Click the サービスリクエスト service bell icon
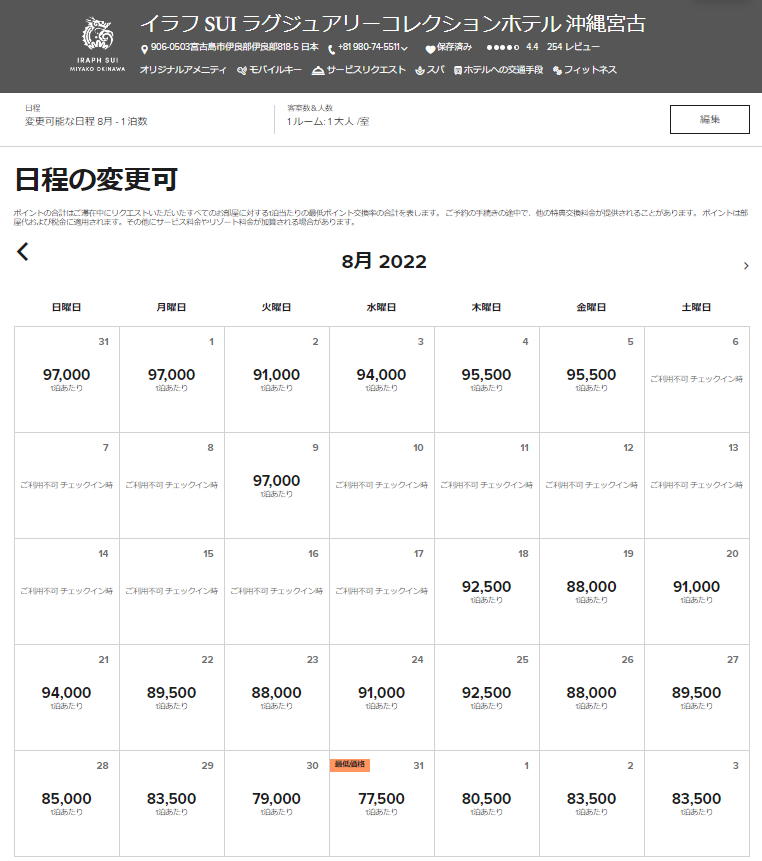 pyautogui.click(x=318, y=71)
